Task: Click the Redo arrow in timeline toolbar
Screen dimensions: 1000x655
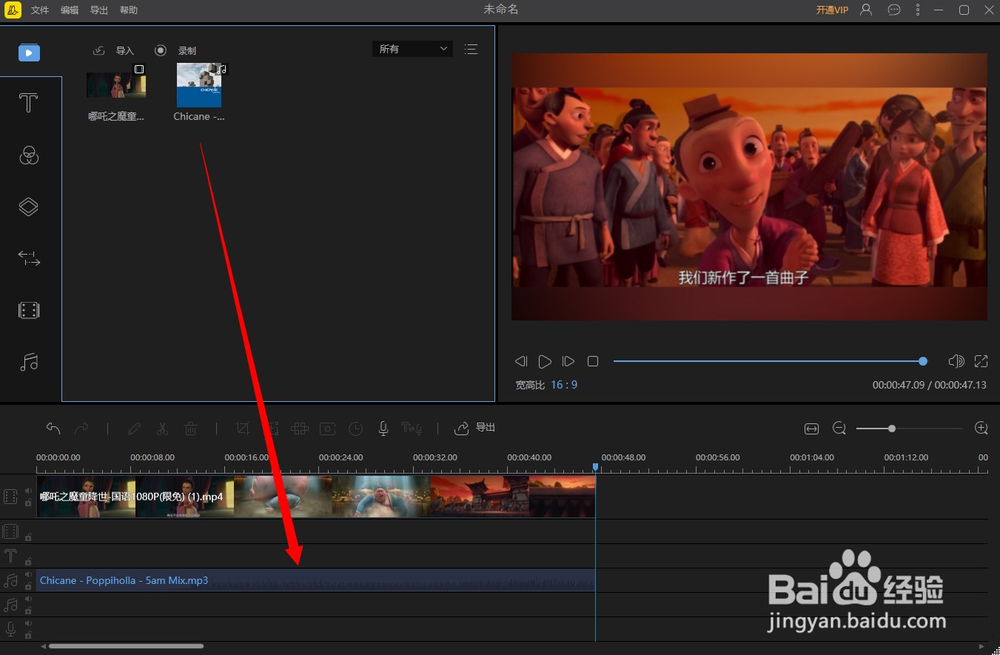Action: click(82, 429)
